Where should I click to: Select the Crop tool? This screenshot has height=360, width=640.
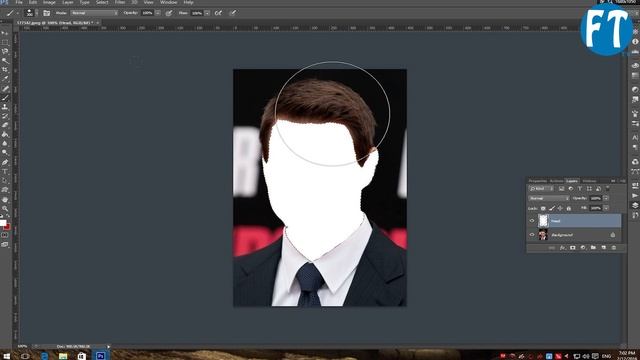5,70
